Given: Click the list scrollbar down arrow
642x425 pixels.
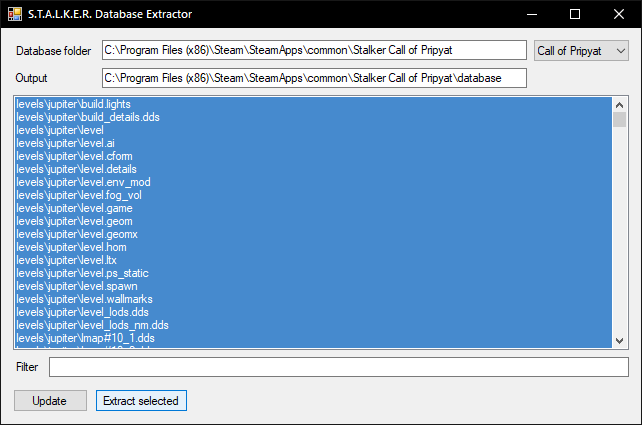Looking at the screenshot, I should [x=619, y=341].
